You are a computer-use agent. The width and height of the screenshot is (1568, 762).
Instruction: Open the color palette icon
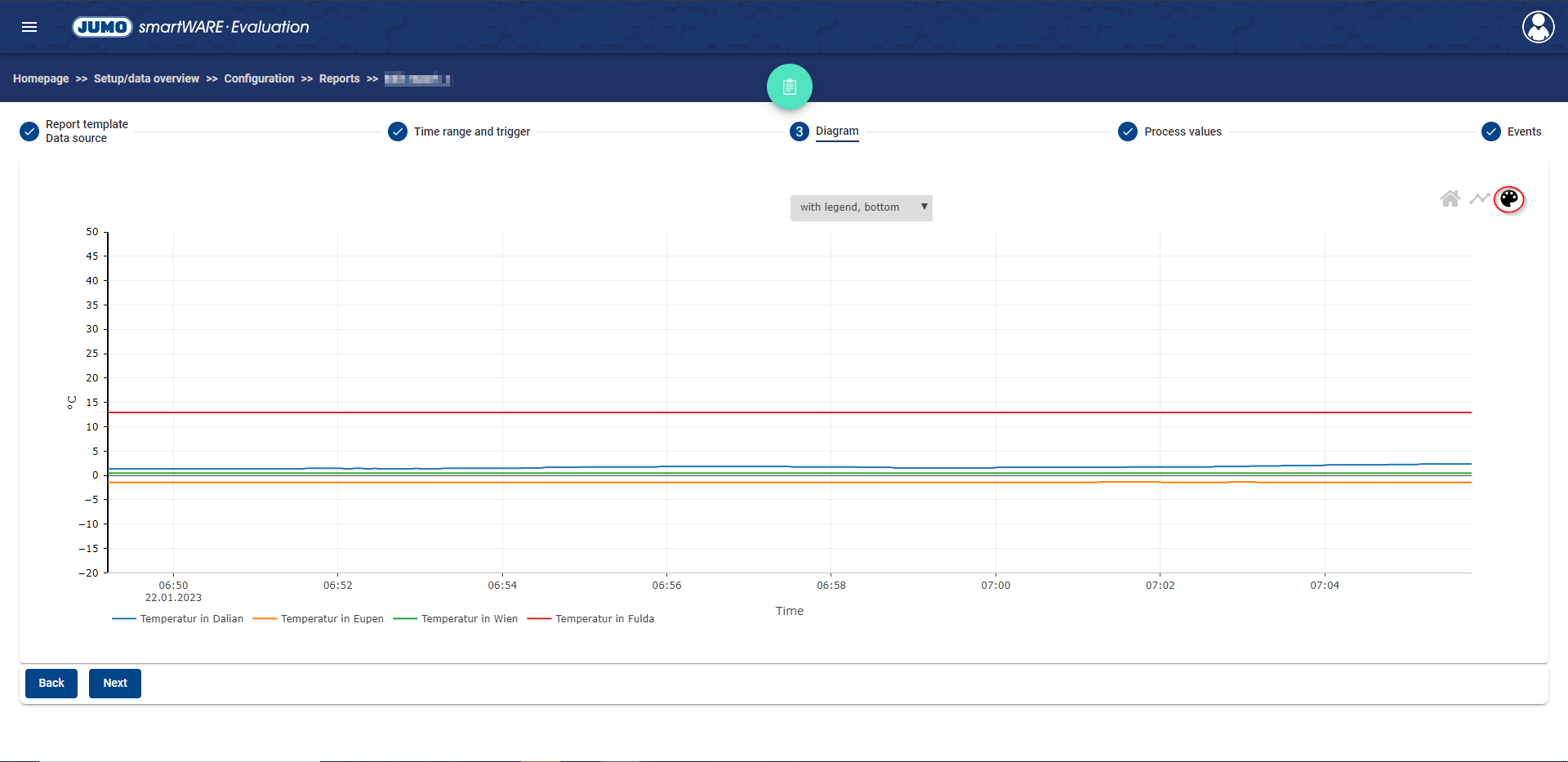click(1508, 198)
